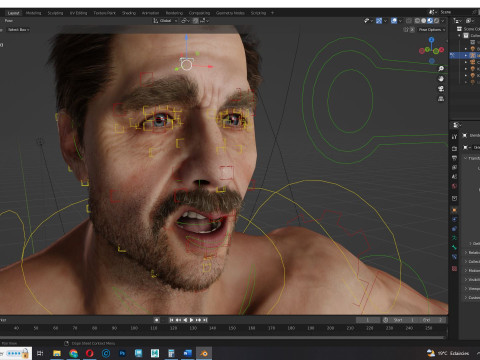Toggle snapping magnet icon in header
The width and height of the screenshot is (480, 360).
[x=196, y=21]
